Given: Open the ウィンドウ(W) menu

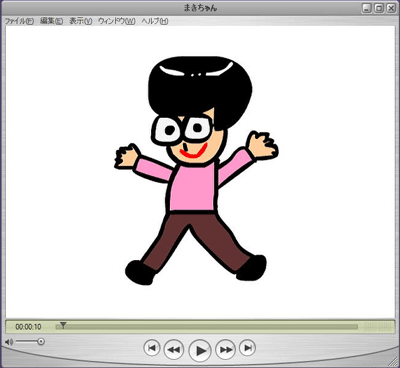Looking at the screenshot, I should click(117, 21).
